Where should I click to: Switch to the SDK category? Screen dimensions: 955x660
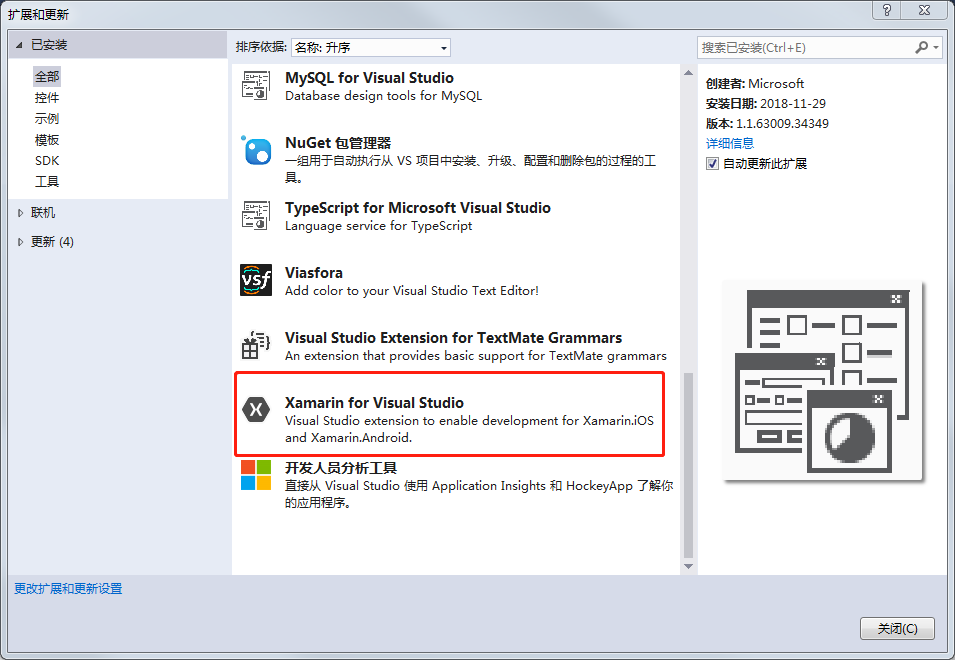[47, 159]
